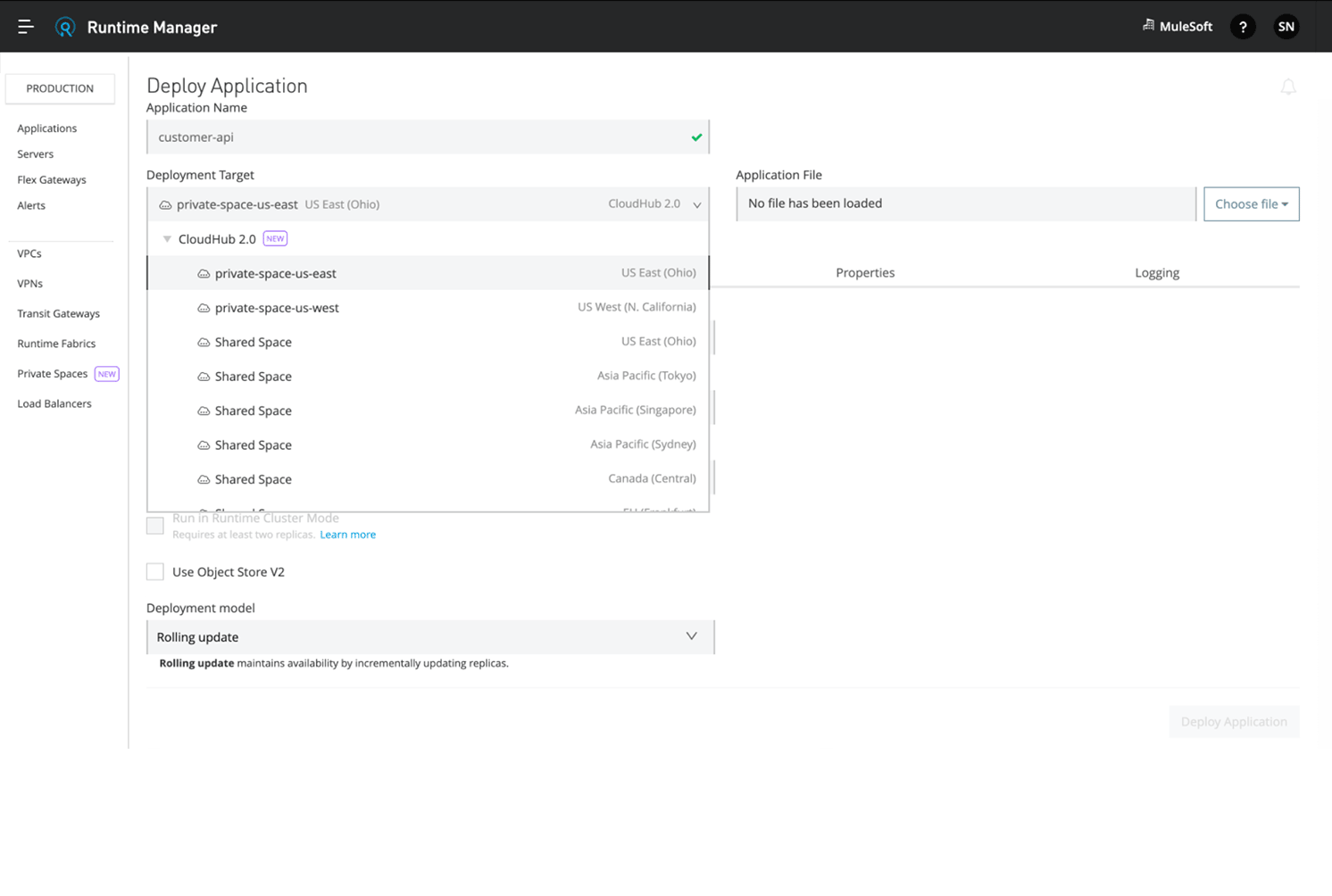Image resolution: width=1332 pixels, height=896 pixels.
Task: Click the NEW badge beside Private Spaces
Action: (107, 374)
